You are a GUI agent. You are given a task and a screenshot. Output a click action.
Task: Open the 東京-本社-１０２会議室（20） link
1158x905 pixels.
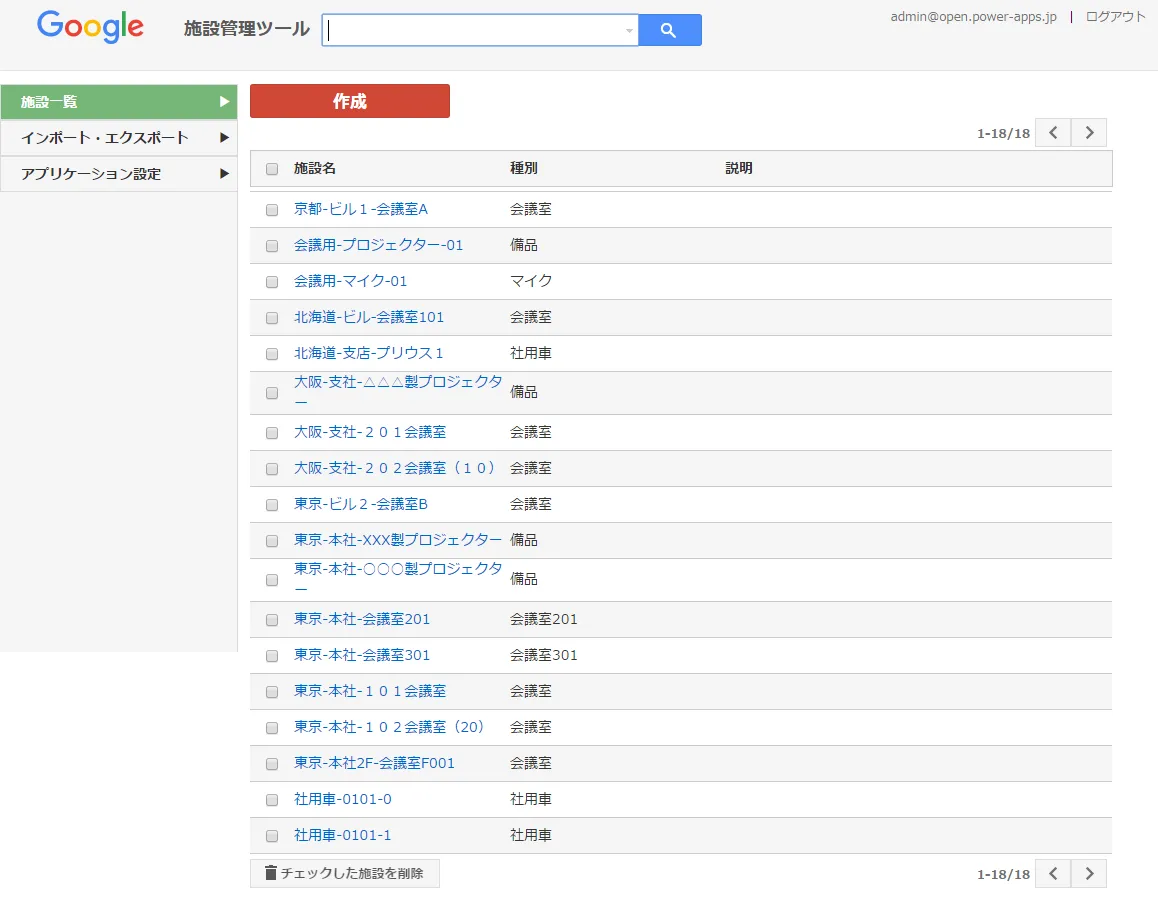[388, 728]
